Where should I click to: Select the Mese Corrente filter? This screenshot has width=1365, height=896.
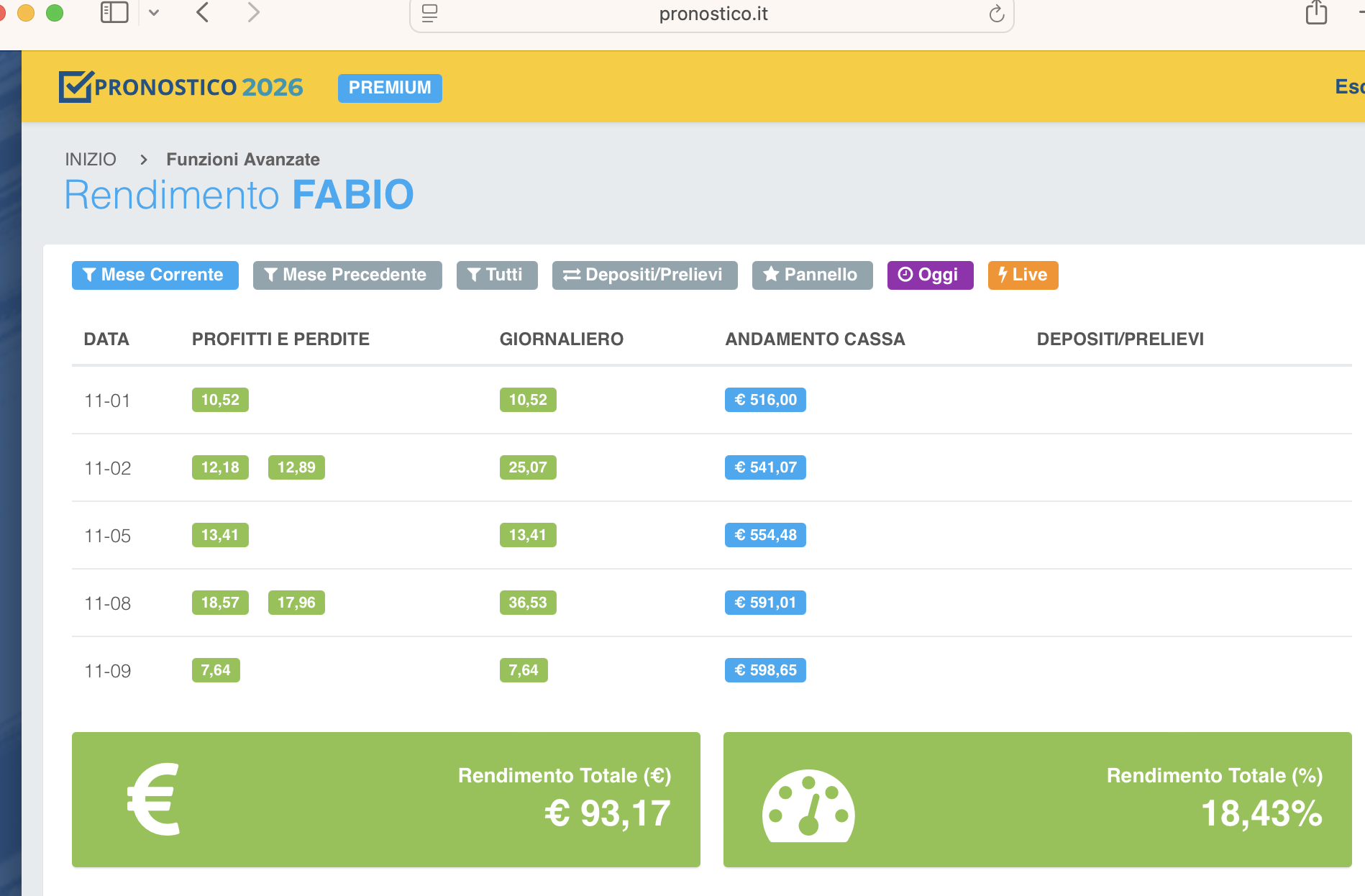155,275
